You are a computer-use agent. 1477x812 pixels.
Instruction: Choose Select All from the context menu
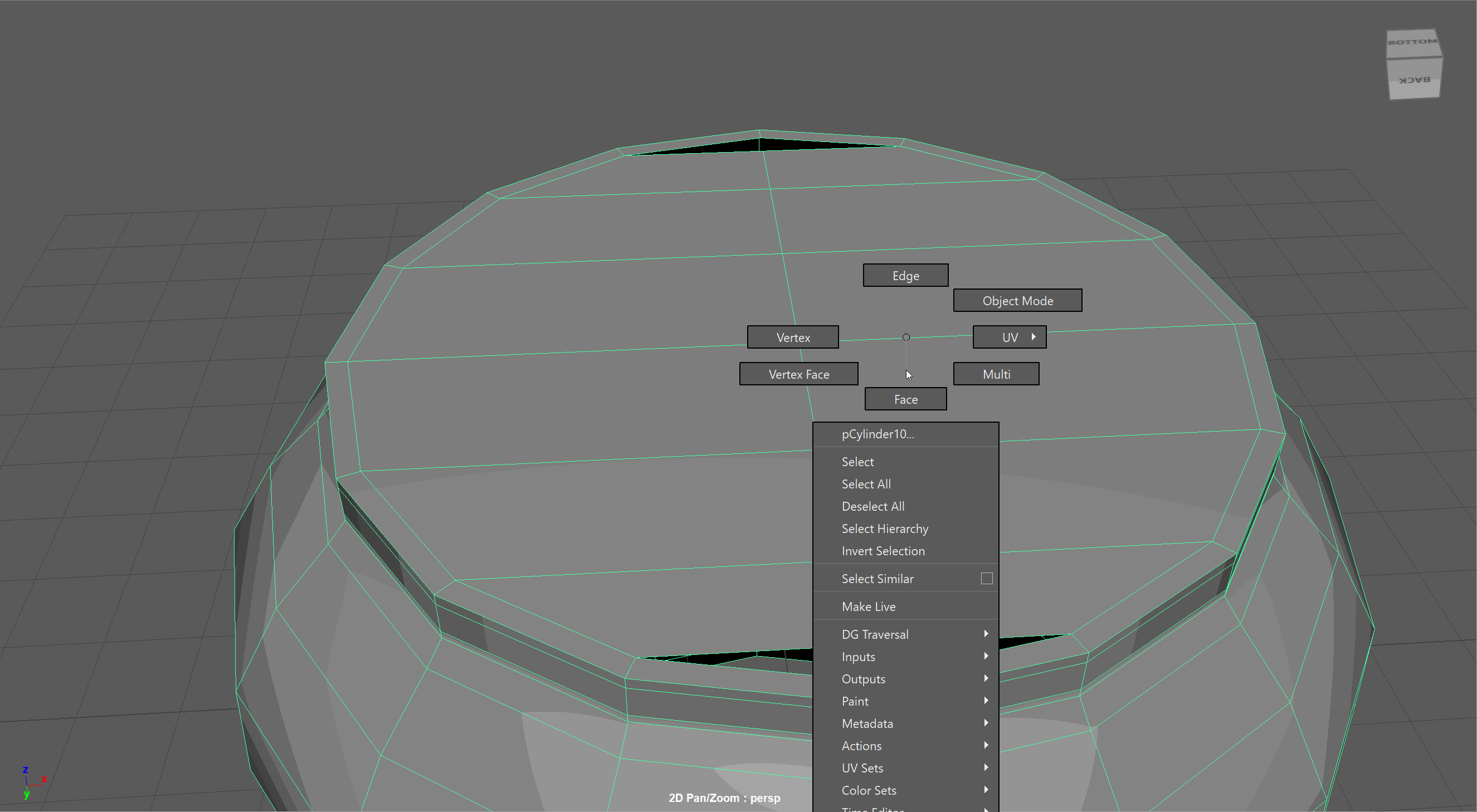[866, 484]
